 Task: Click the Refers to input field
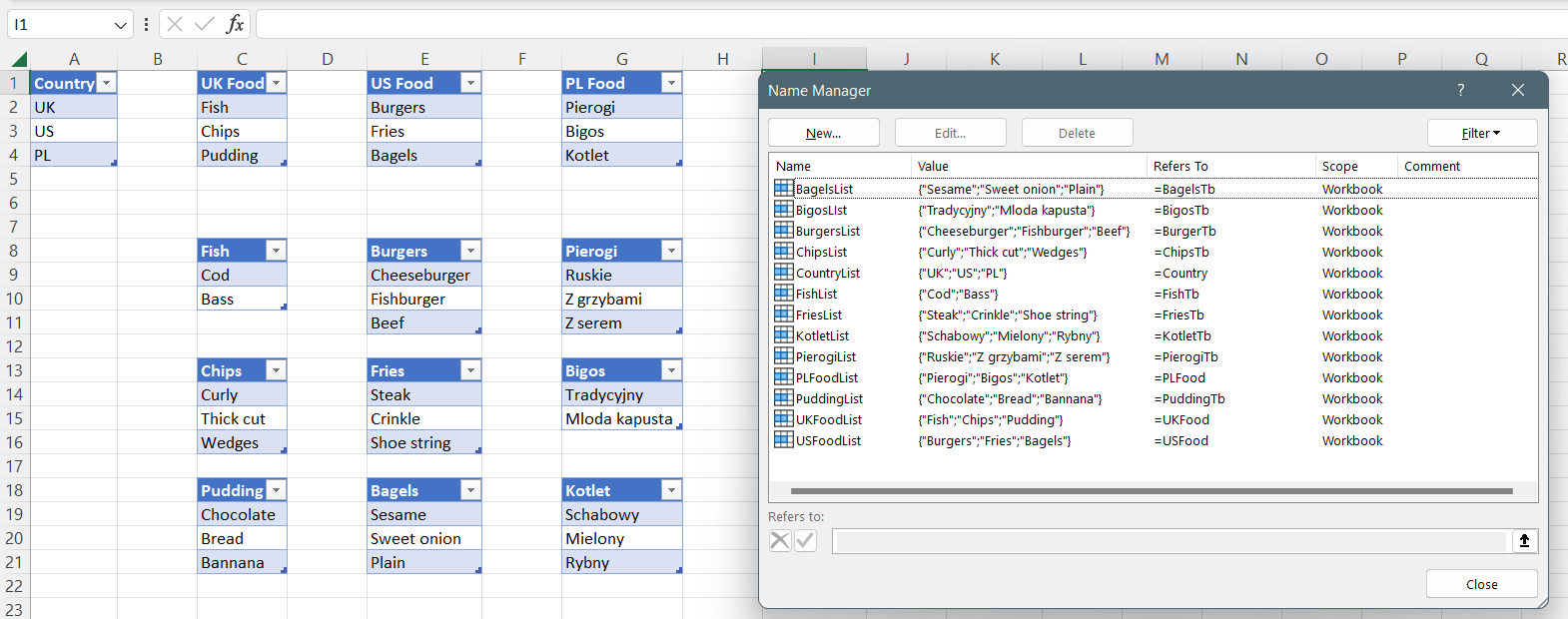tap(1170, 541)
